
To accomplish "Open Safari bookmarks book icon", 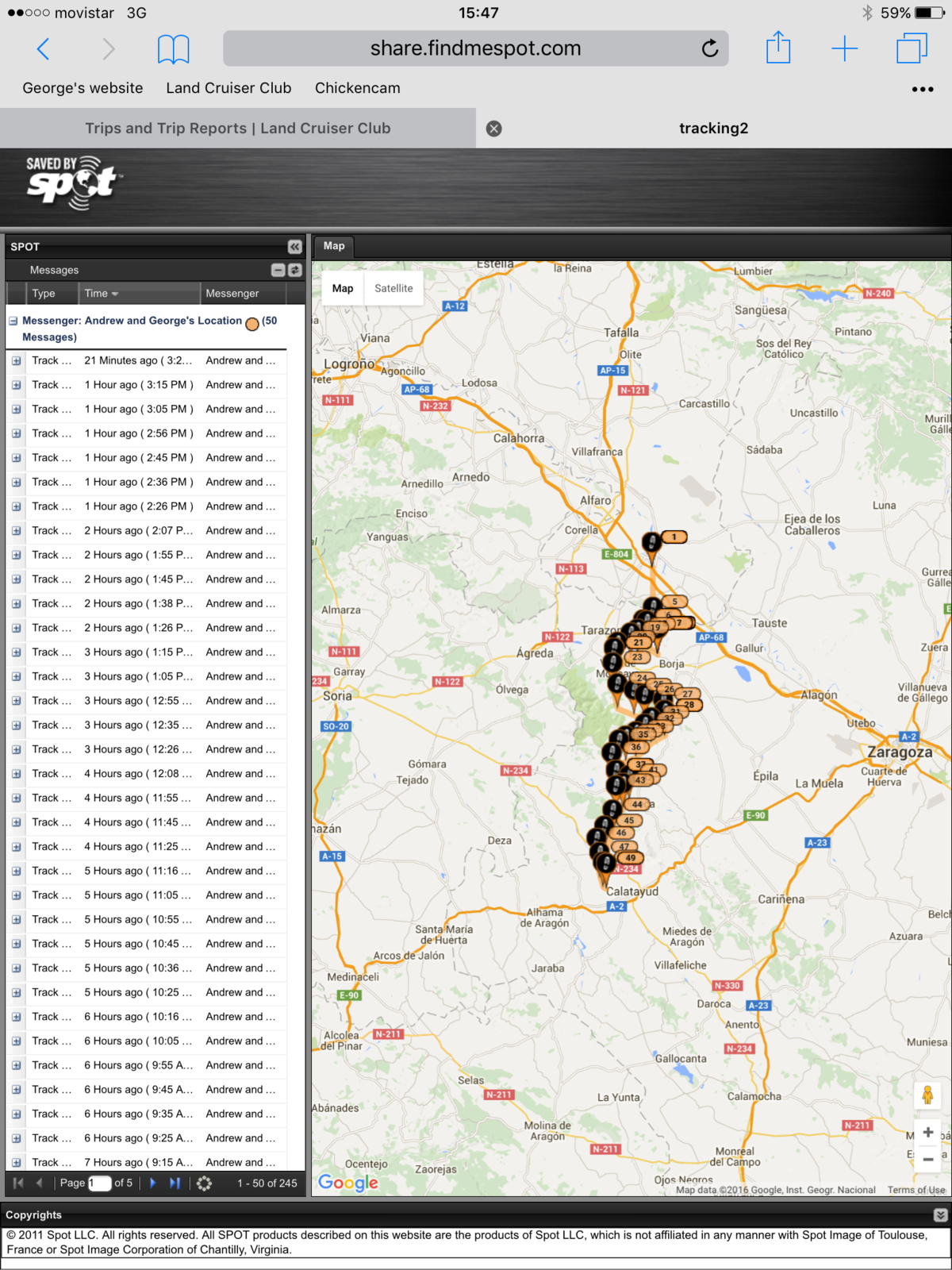I will tap(173, 49).
